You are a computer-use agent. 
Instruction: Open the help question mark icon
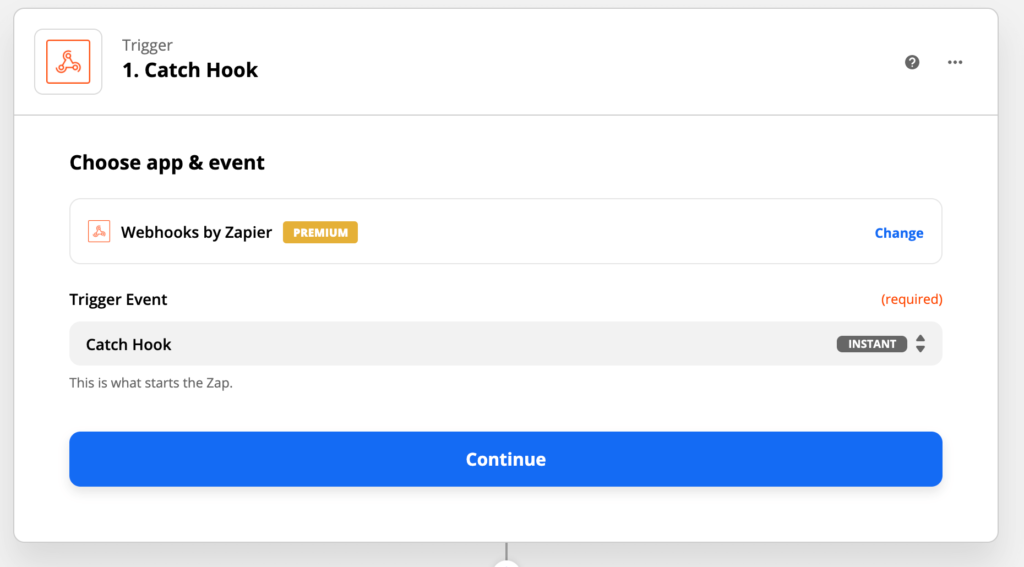[912, 62]
